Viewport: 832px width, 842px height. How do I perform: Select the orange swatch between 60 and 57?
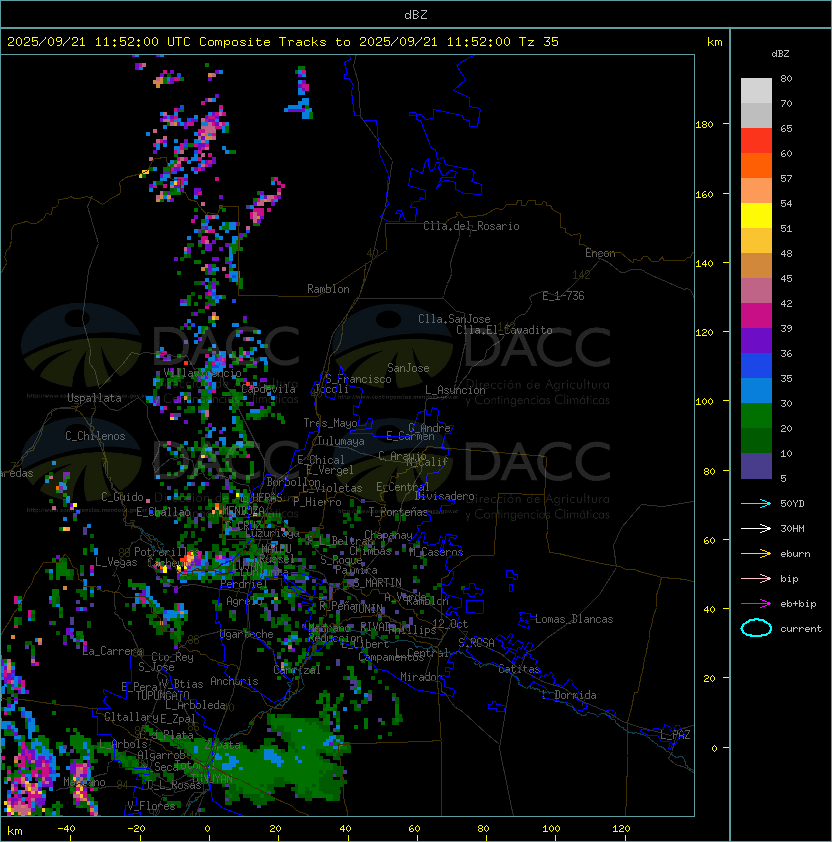pos(756,165)
